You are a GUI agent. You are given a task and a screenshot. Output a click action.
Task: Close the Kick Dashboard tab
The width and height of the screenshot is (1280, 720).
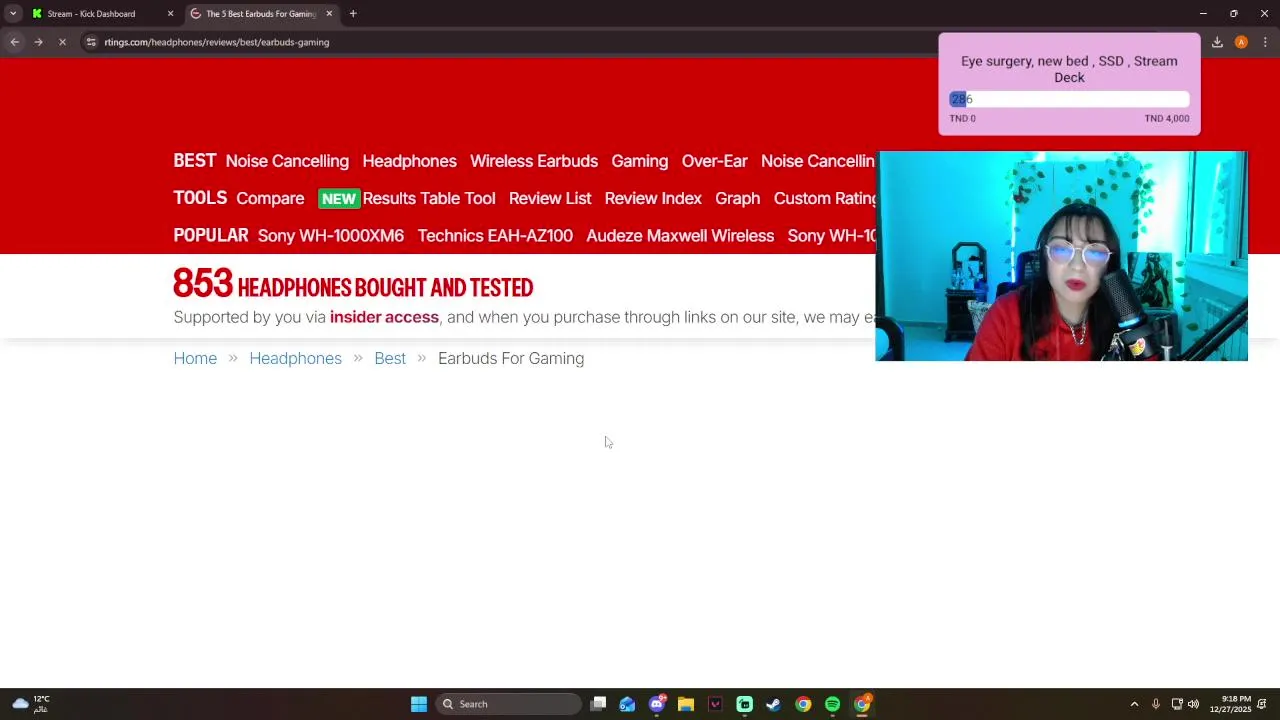[170, 14]
